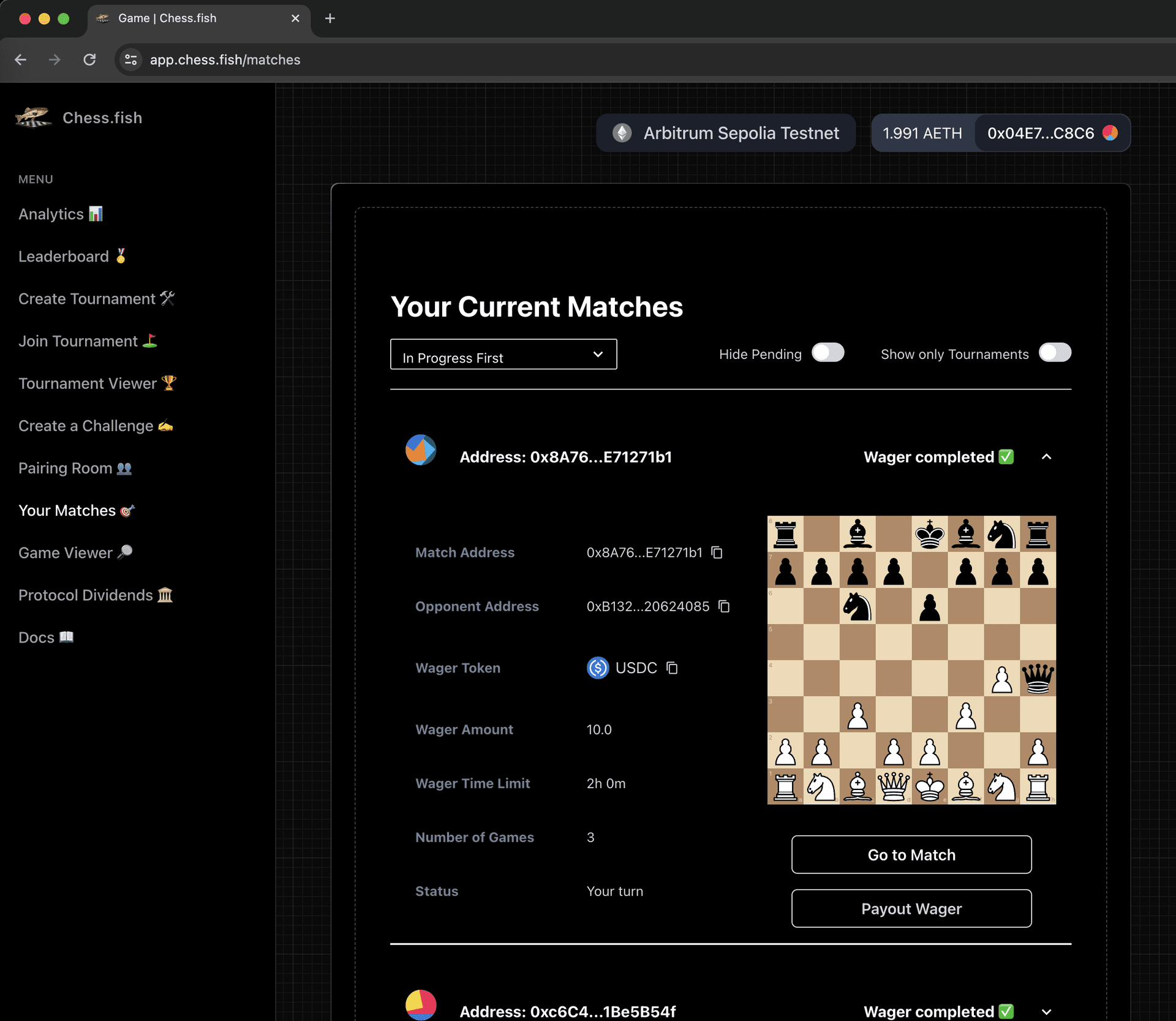Click the Chess.fish logo icon
This screenshot has height=1021, width=1176.
[x=33, y=118]
